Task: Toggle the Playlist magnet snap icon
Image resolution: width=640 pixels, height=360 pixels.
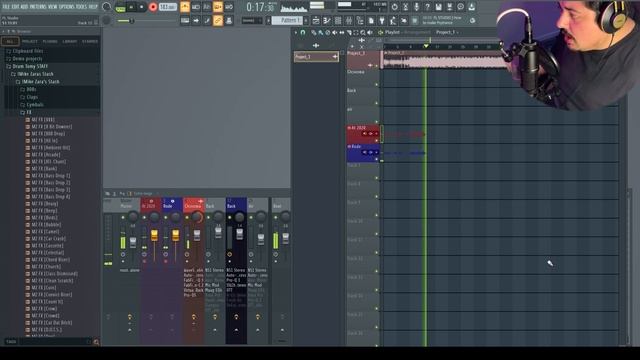Action: tap(303, 33)
